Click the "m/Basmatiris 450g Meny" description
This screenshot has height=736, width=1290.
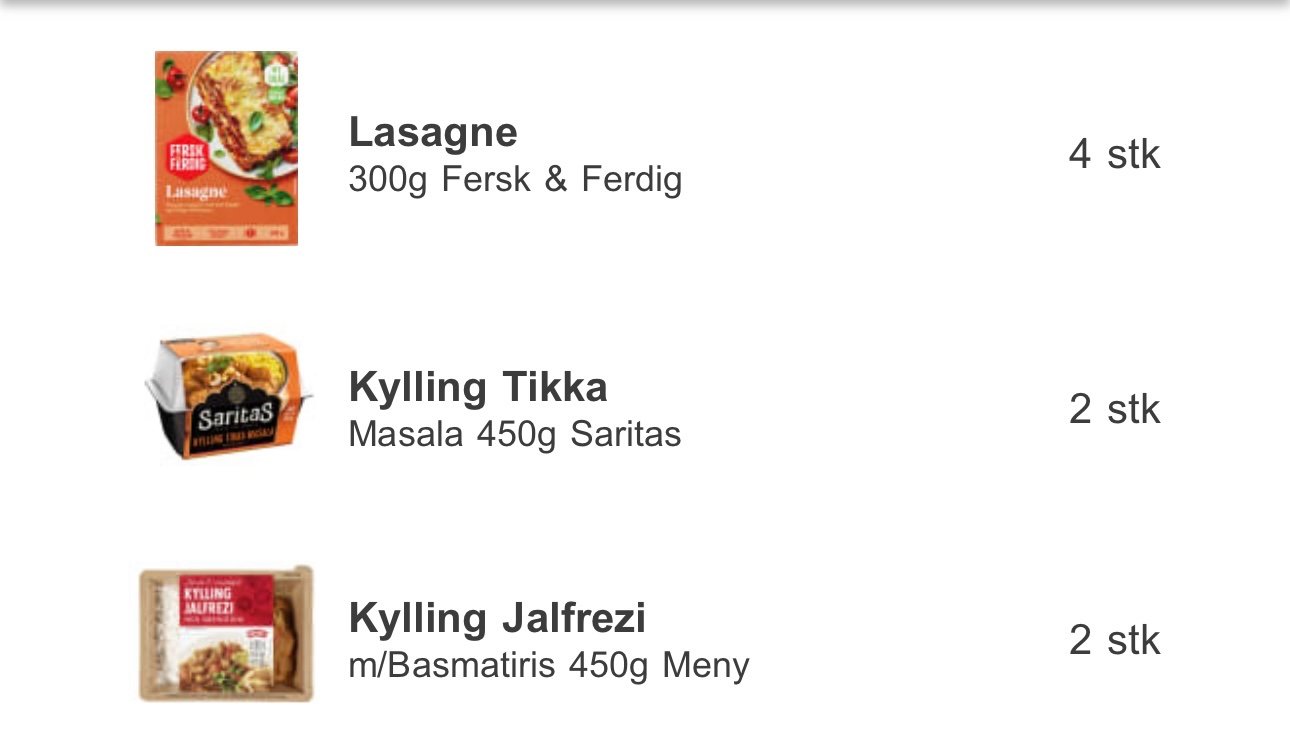click(549, 665)
